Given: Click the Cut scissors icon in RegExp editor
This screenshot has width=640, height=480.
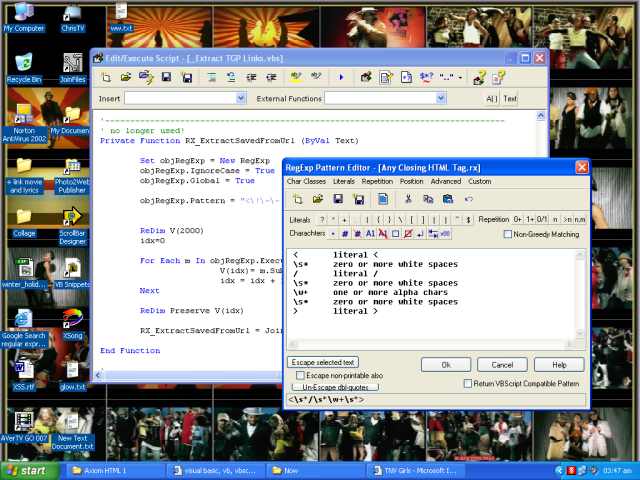Looking at the screenshot, I should click(x=408, y=199).
